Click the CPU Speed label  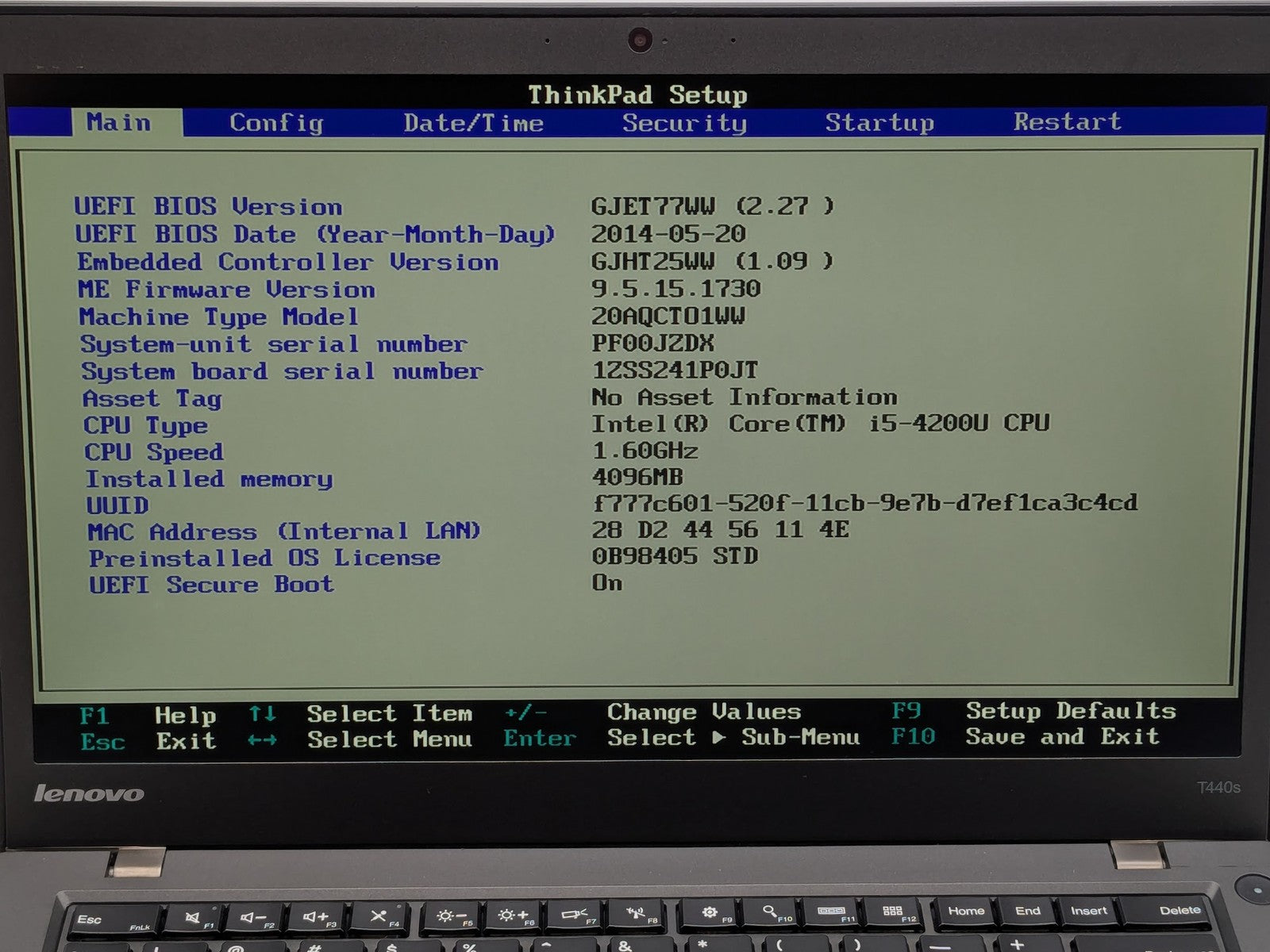pyautogui.click(x=154, y=452)
